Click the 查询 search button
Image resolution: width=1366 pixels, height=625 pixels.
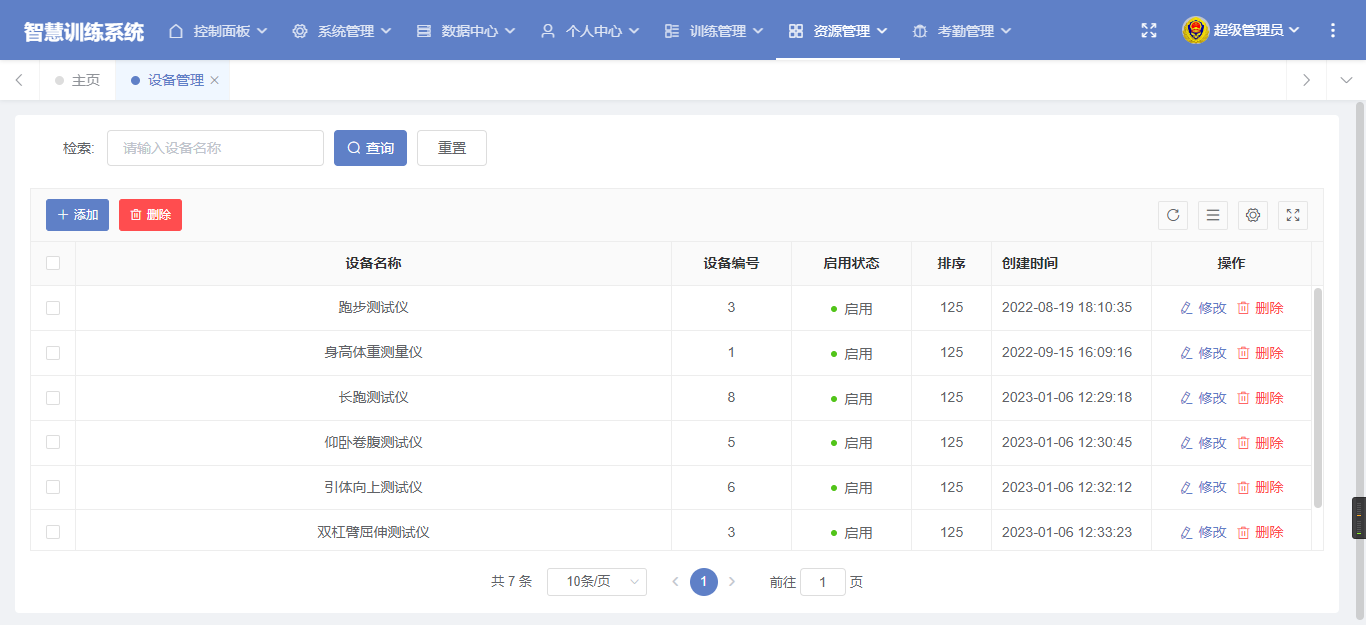tap(370, 148)
